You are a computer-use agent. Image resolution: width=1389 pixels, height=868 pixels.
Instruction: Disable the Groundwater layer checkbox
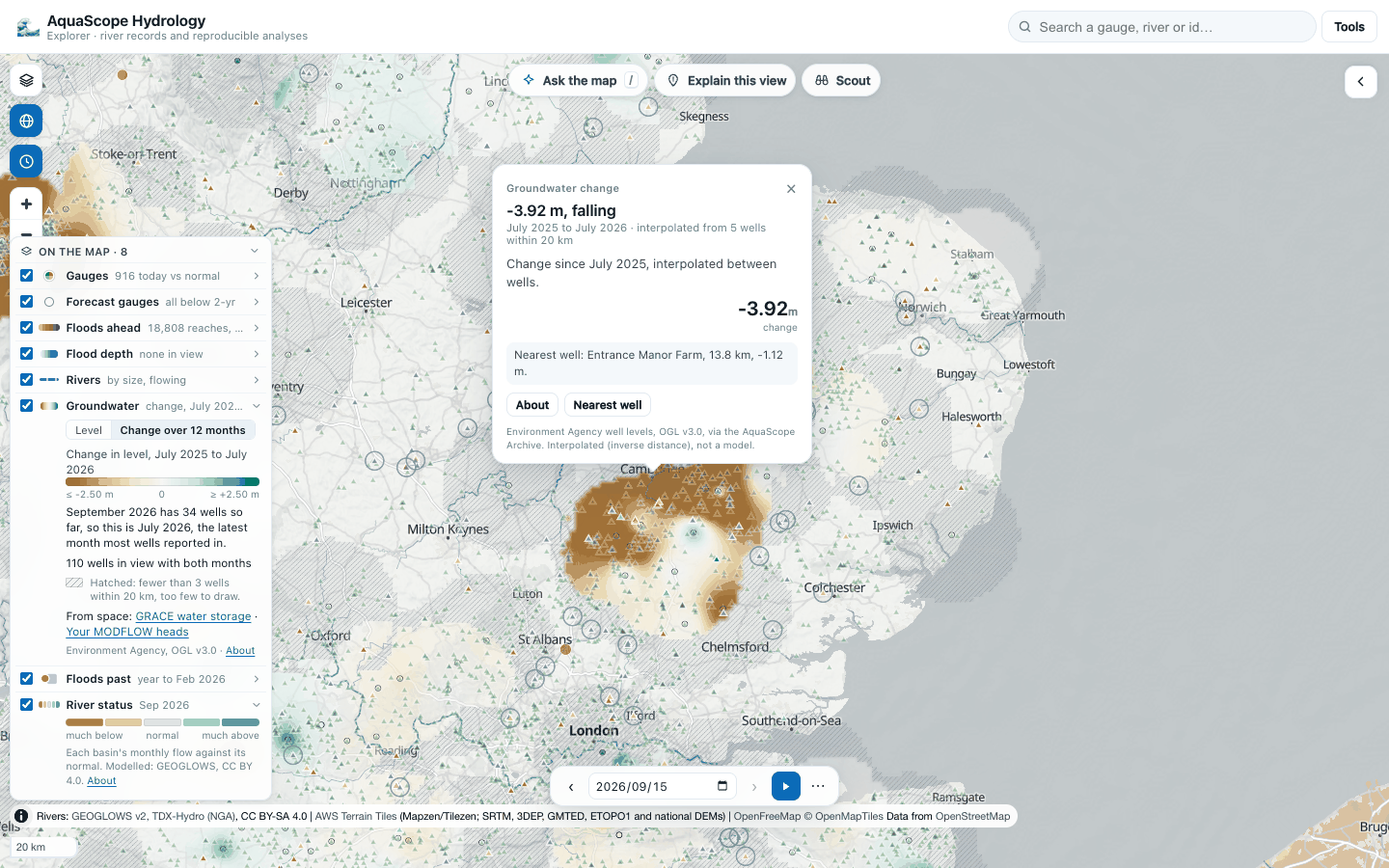27,406
